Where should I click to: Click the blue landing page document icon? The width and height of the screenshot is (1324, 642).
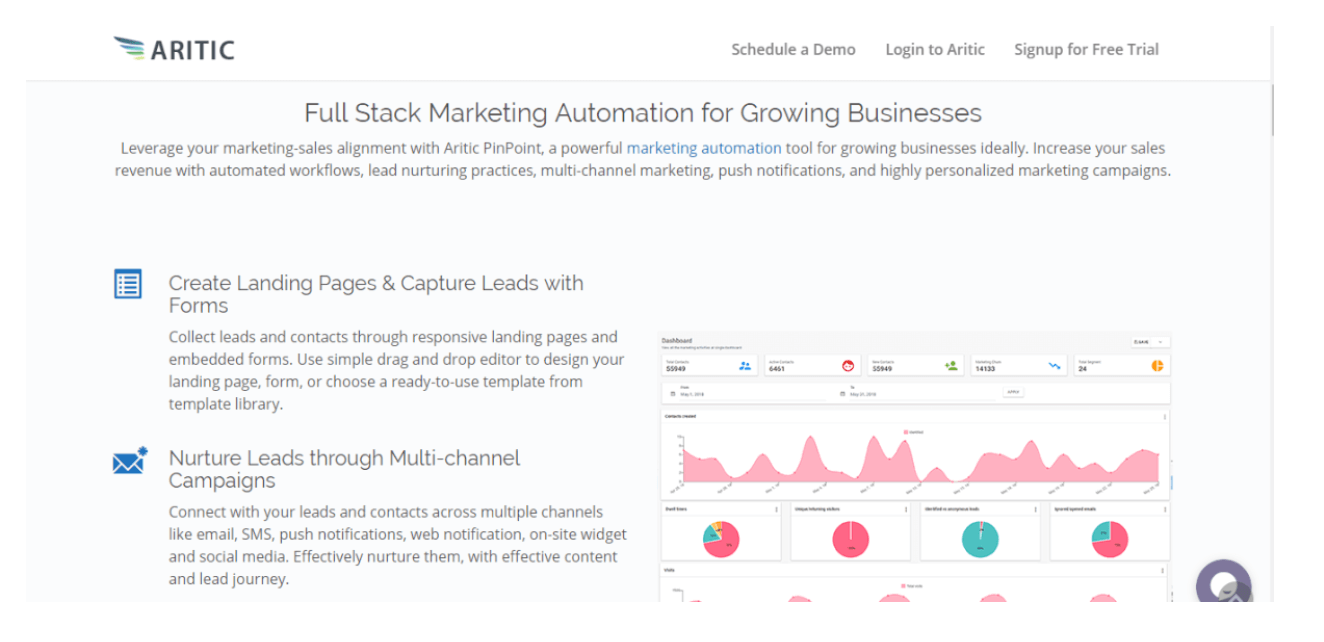[x=128, y=284]
